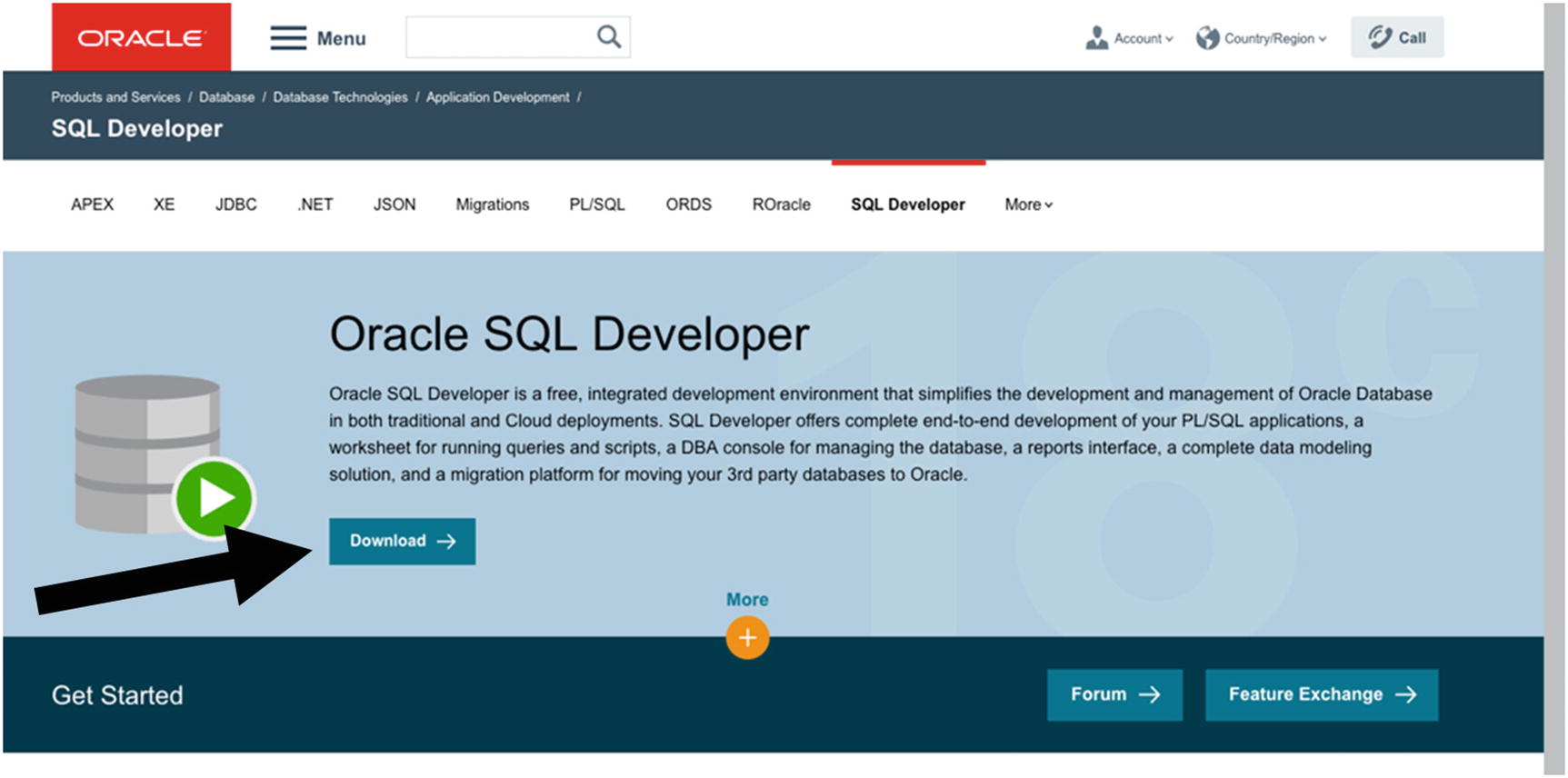Click the Database Technologies breadcrumb
The height and width of the screenshot is (778, 1568).
click(340, 97)
